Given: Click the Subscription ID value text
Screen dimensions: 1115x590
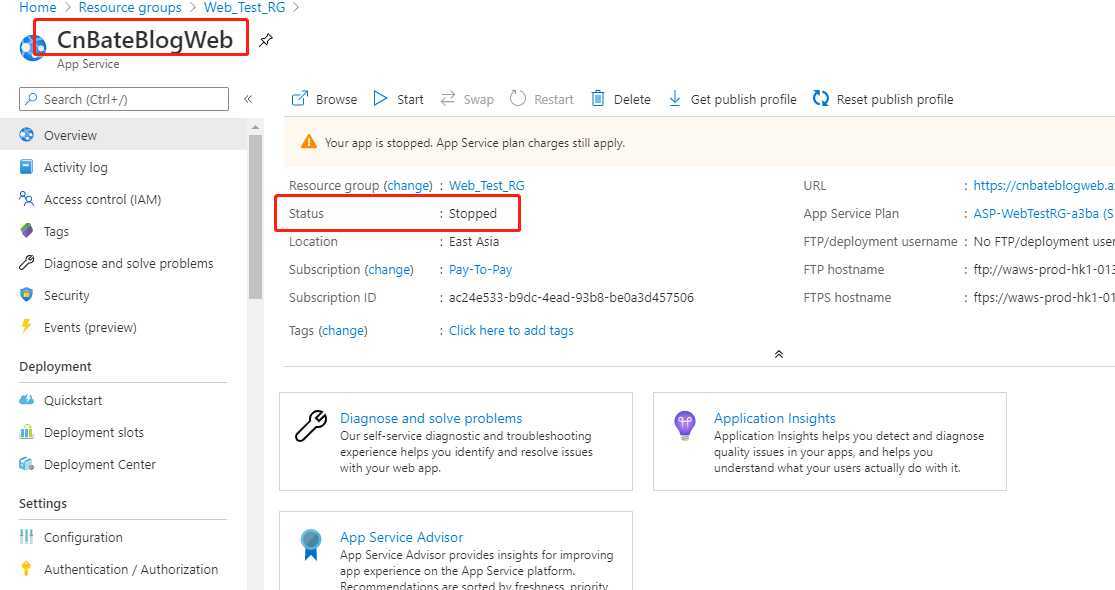Looking at the screenshot, I should click(571, 297).
